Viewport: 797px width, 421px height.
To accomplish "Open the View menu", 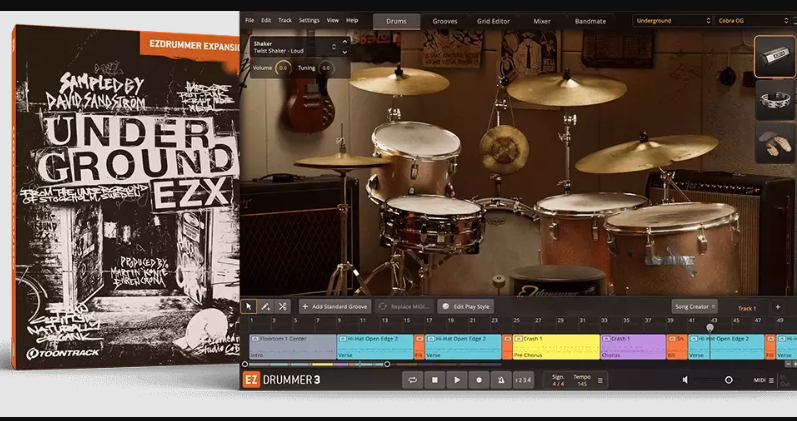I will (x=332, y=20).
